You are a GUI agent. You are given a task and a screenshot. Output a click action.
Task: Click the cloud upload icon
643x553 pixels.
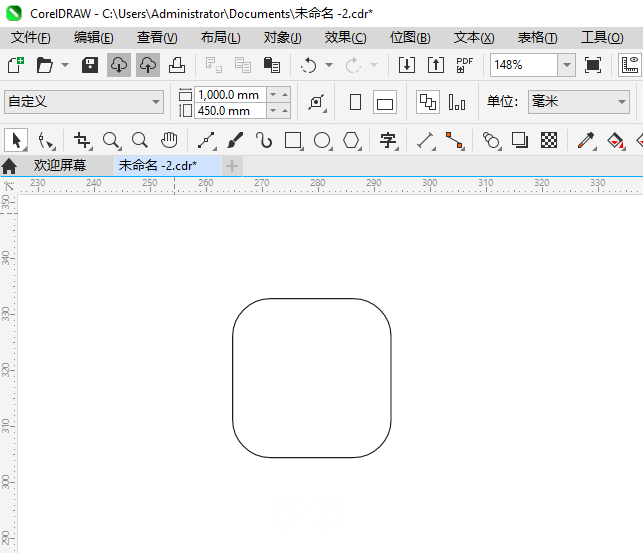(148, 65)
